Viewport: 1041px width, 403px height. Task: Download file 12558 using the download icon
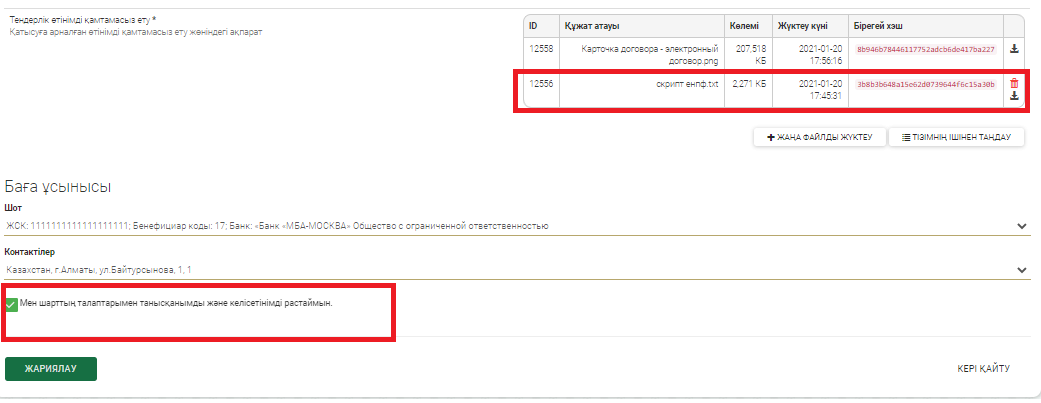(1014, 49)
